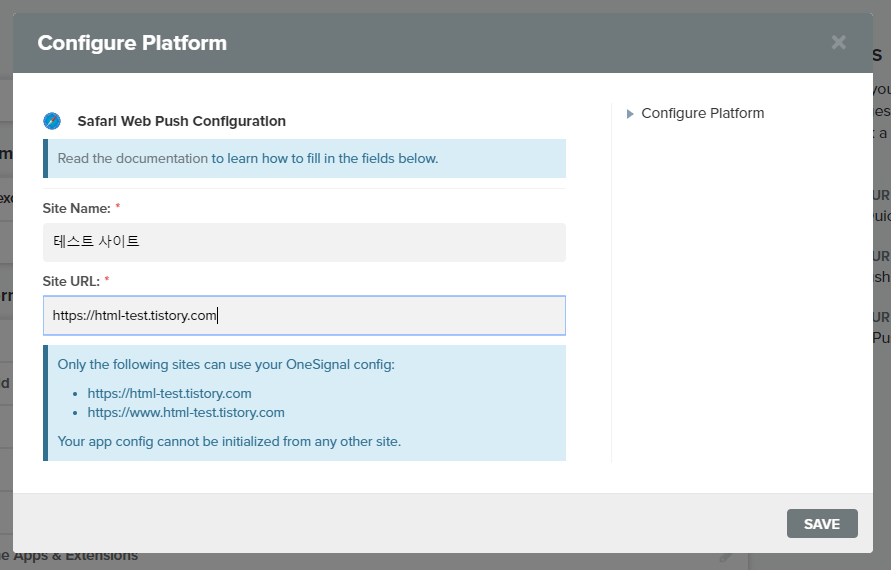Viewport: 891px width, 570px height.
Task: Click the triangle arrow beside Configure Platform step
Action: [x=630, y=114]
